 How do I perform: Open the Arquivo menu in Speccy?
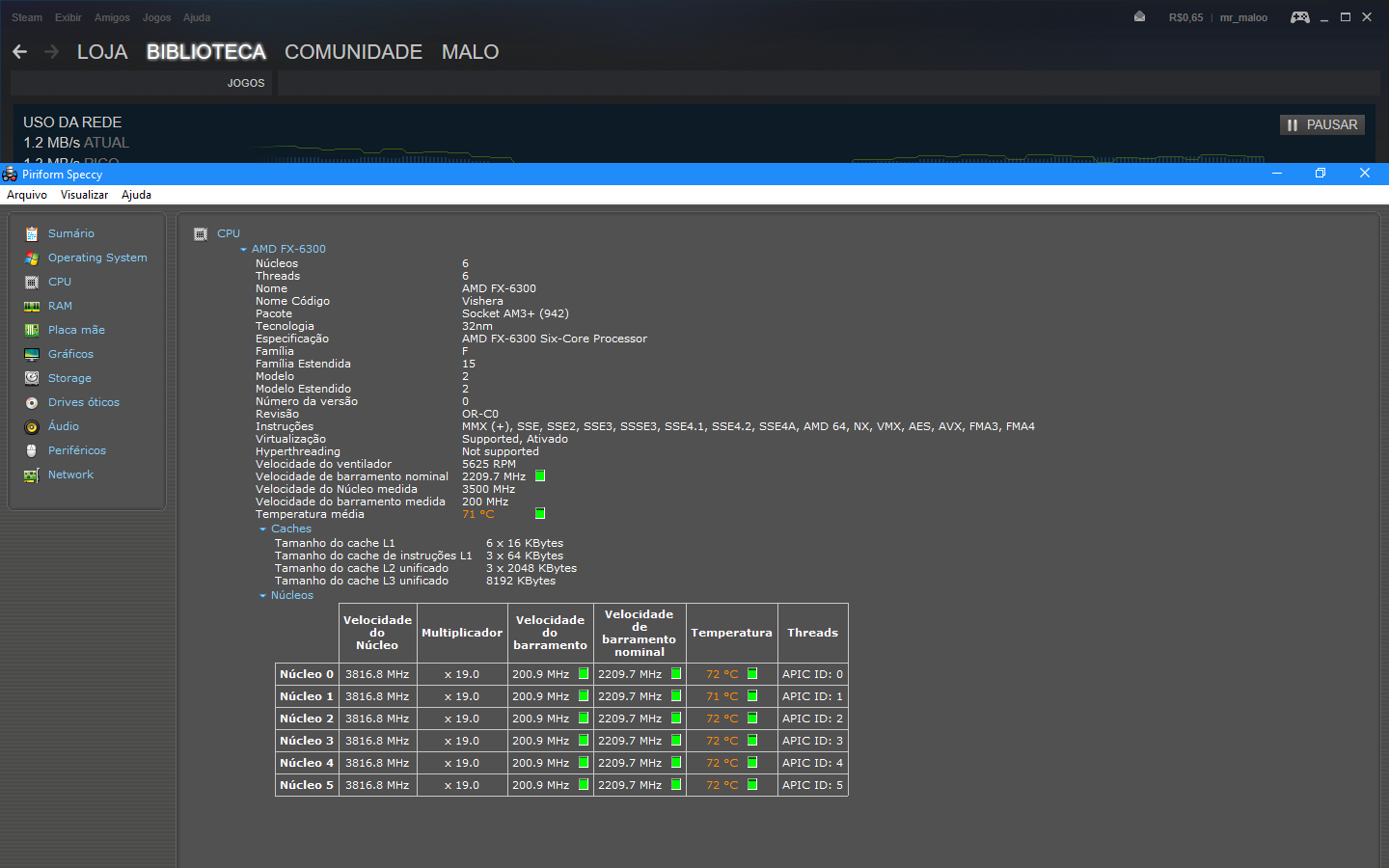click(x=27, y=195)
